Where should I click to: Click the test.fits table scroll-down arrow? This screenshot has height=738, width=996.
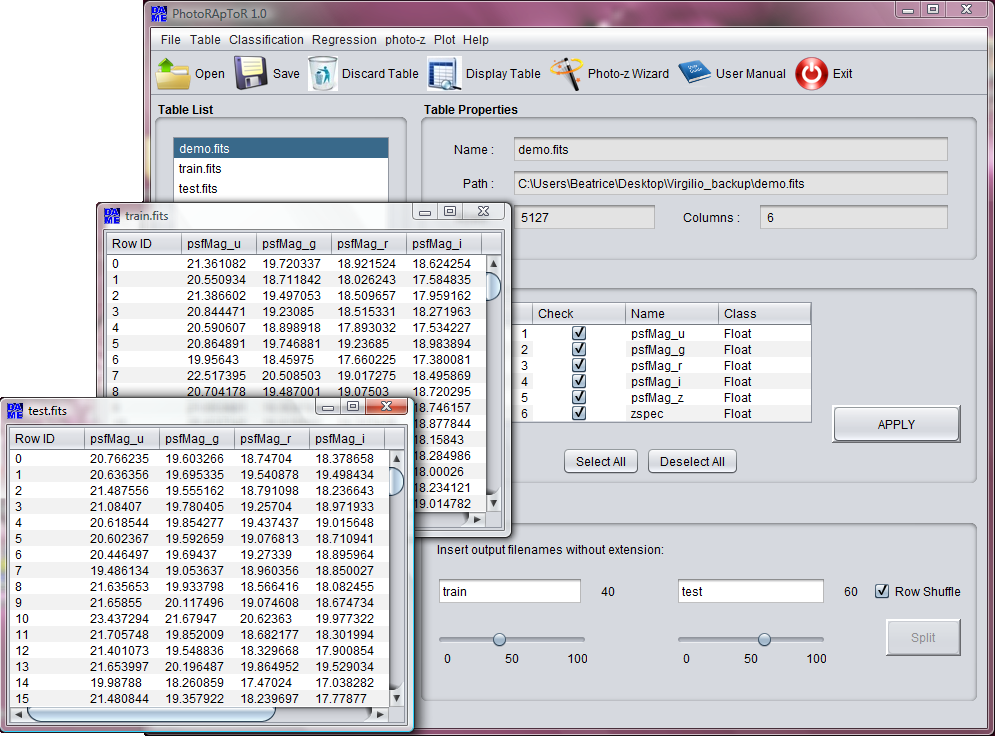point(396,698)
